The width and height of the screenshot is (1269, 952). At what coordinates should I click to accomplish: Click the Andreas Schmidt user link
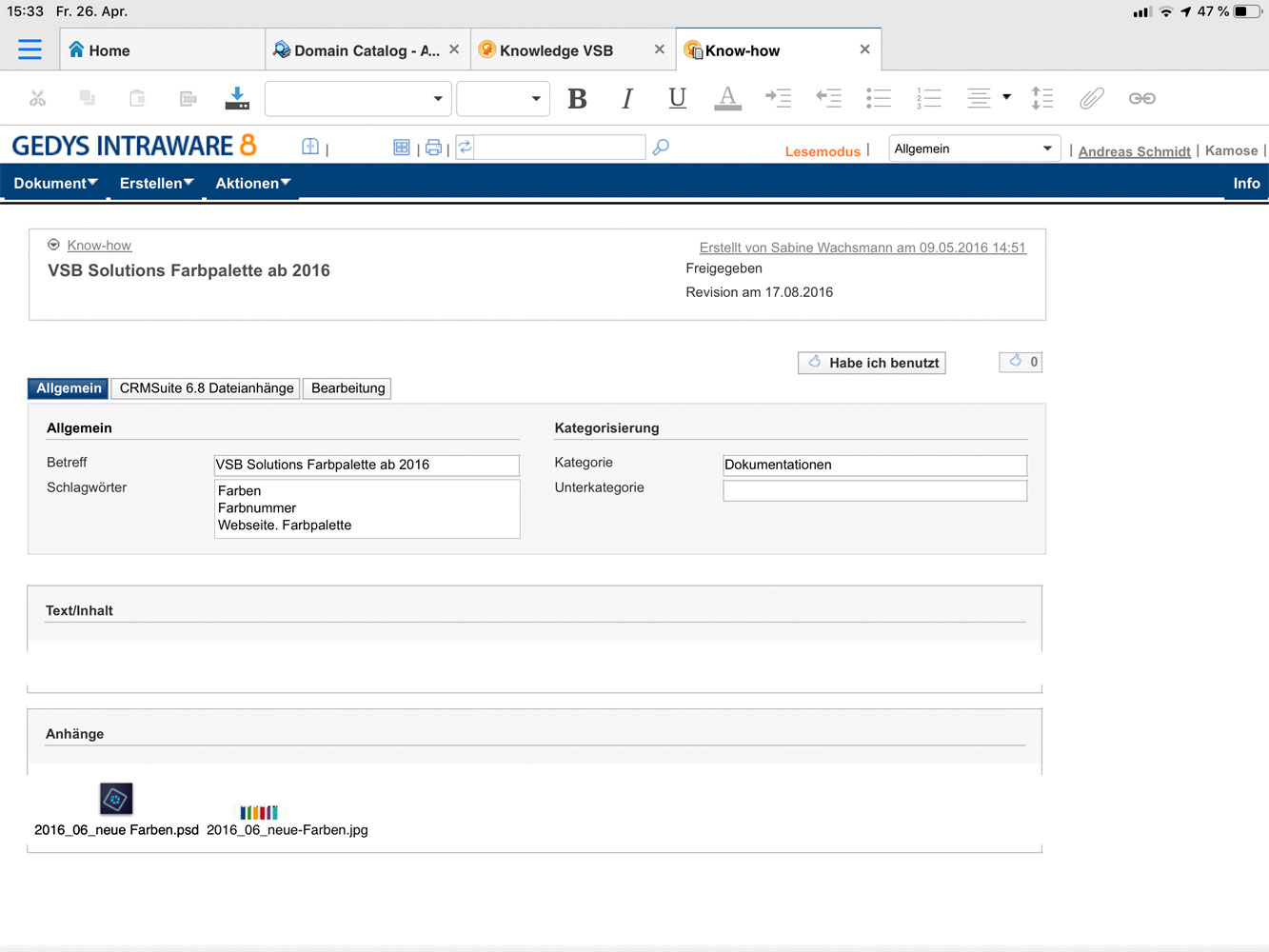point(1134,151)
